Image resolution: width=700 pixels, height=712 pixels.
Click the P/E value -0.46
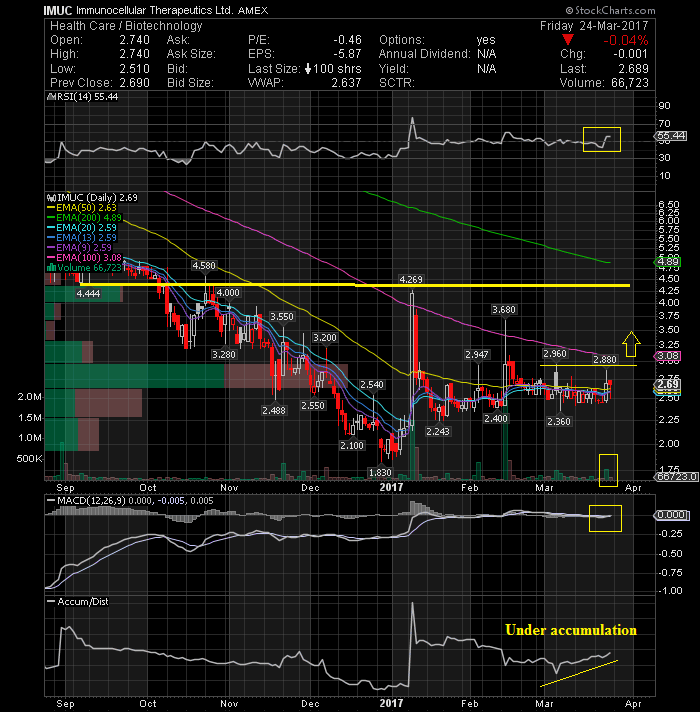tap(347, 40)
